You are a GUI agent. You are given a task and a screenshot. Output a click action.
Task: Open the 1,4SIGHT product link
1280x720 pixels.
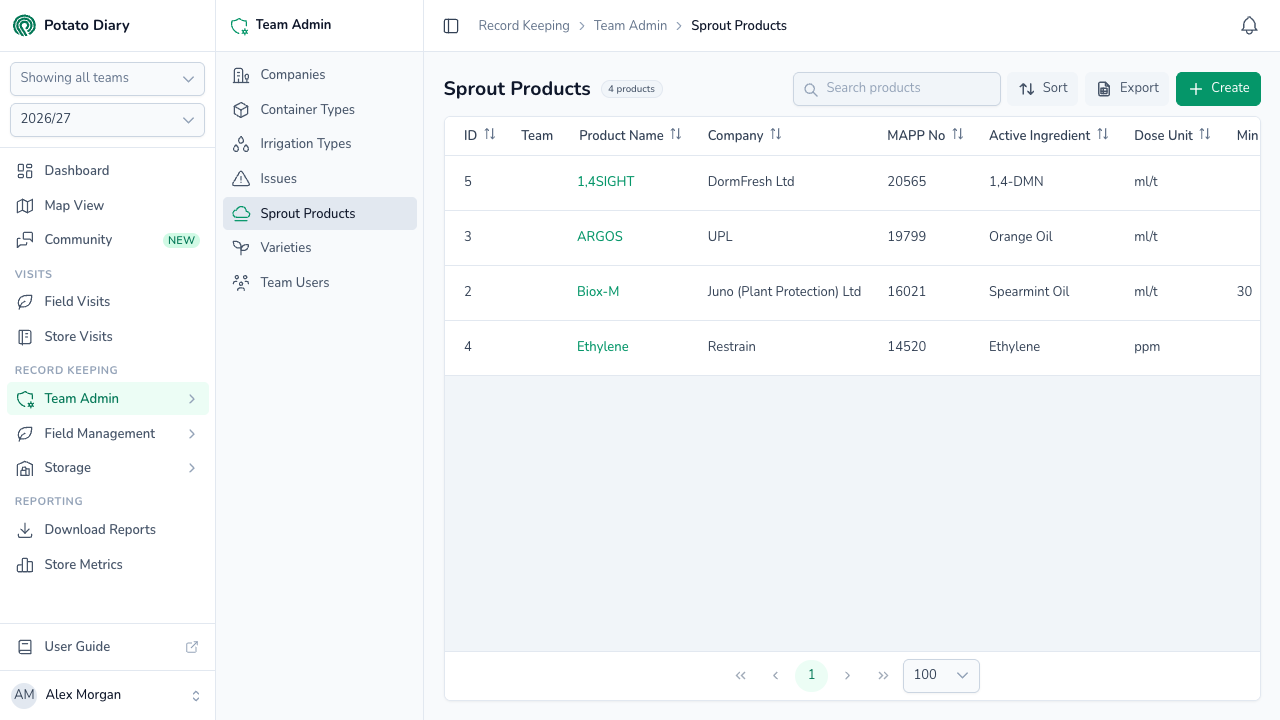(x=605, y=182)
